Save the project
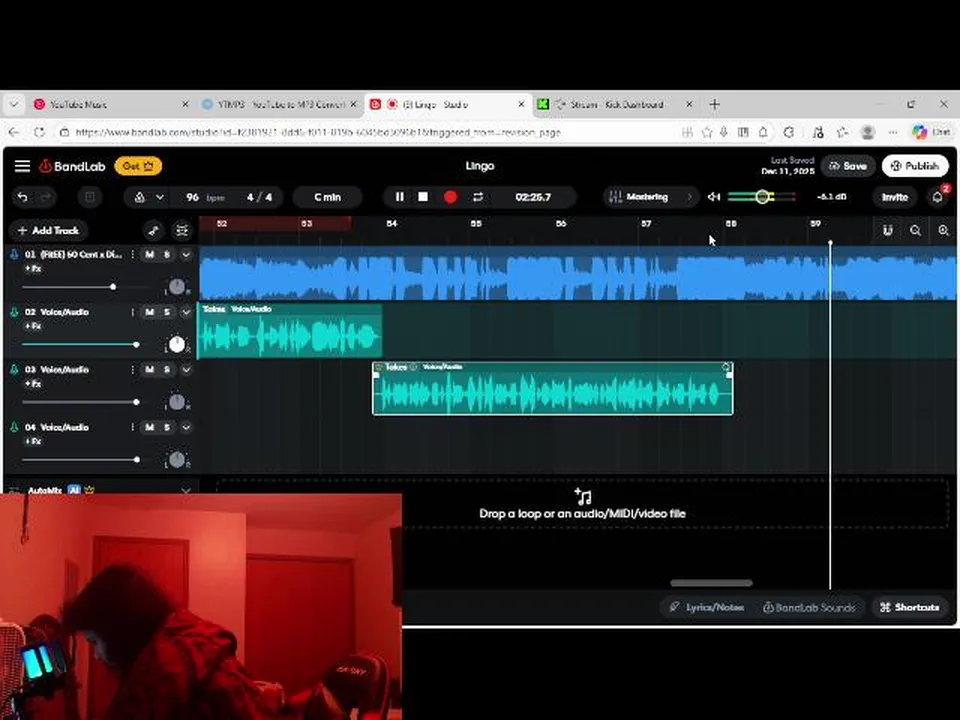The height and width of the screenshot is (720, 960). pyautogui.click(x=848, y=166)
